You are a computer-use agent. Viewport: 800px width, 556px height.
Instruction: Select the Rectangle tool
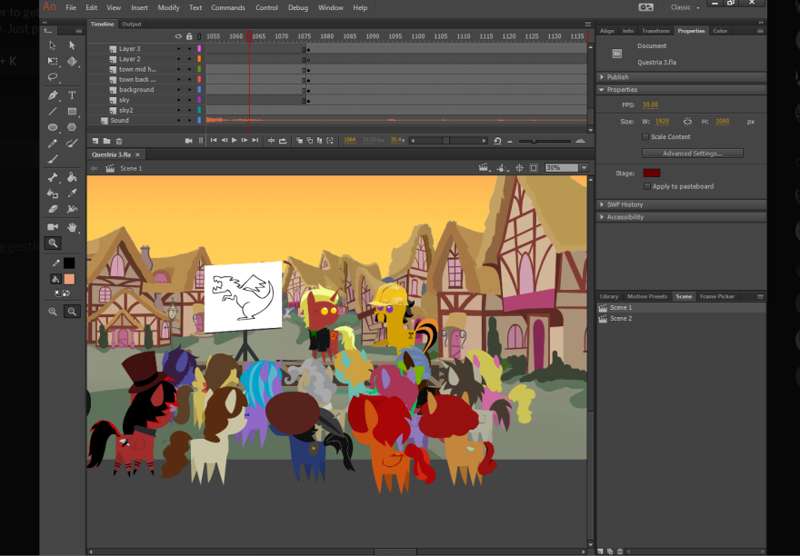[72, 111]
